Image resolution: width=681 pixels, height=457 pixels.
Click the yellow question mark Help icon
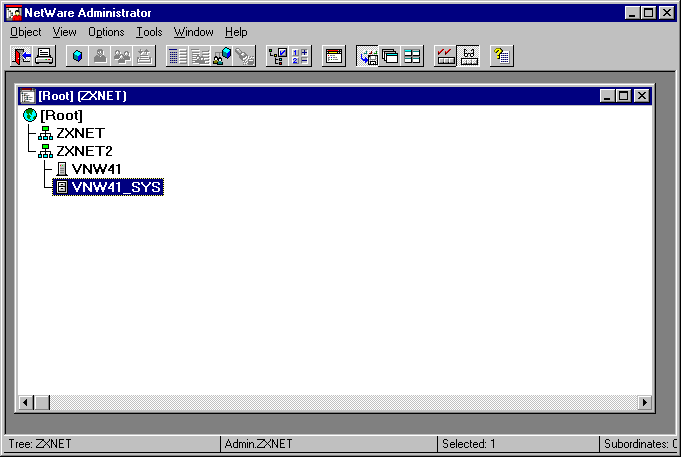[502, 56]
